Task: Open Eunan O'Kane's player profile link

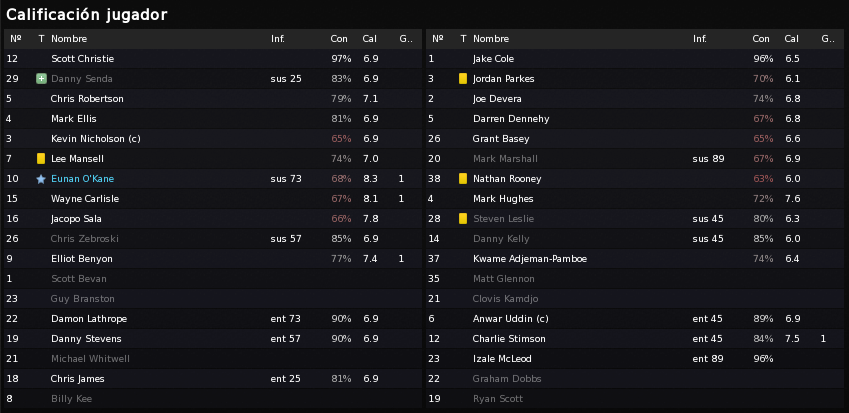Action: [82, 179]
